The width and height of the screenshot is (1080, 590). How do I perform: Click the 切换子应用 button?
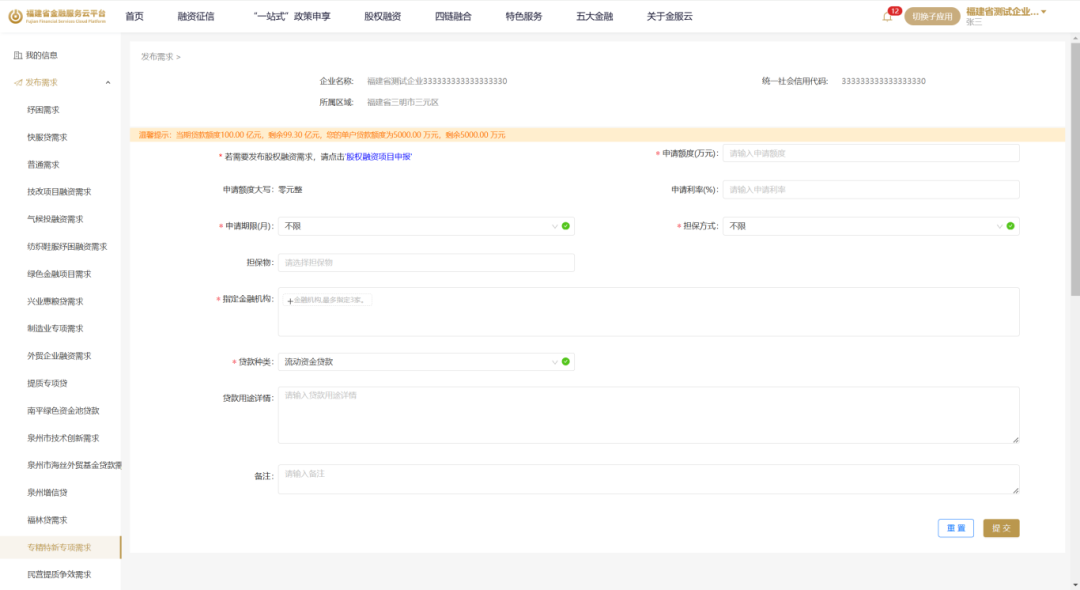[932, 16]
